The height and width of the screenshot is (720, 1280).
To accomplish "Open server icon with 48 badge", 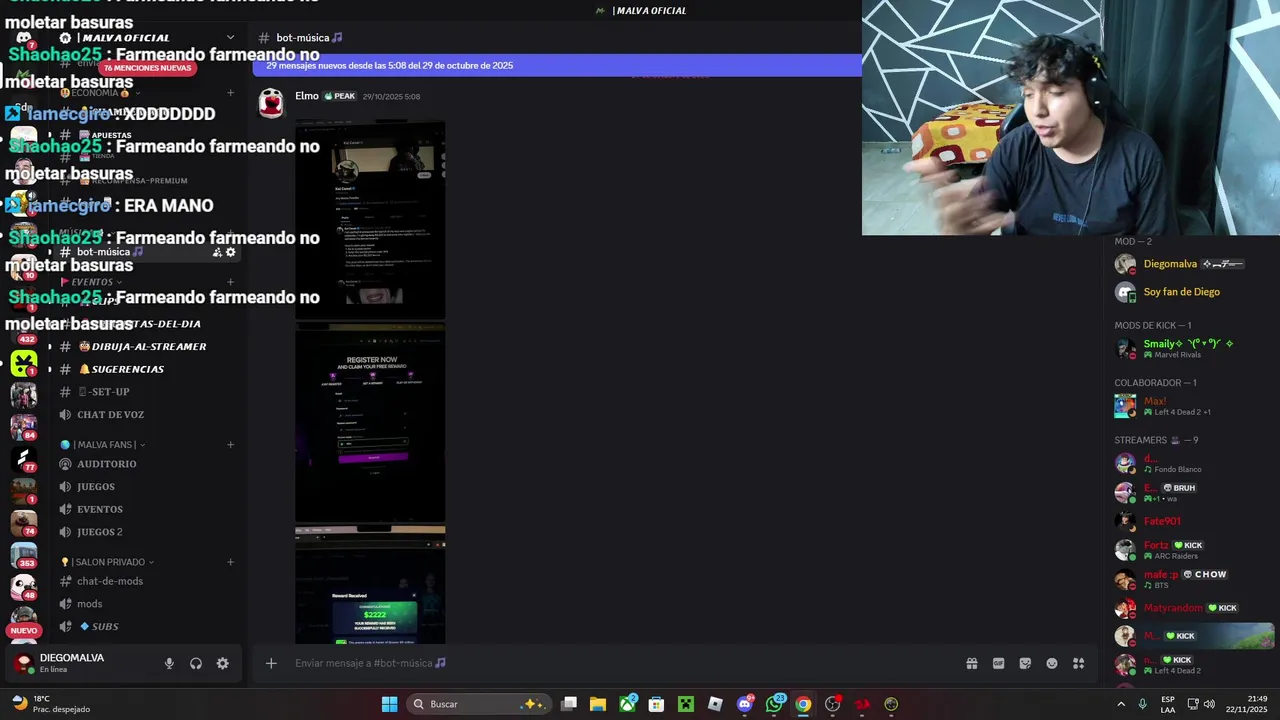I will point(24,587).
